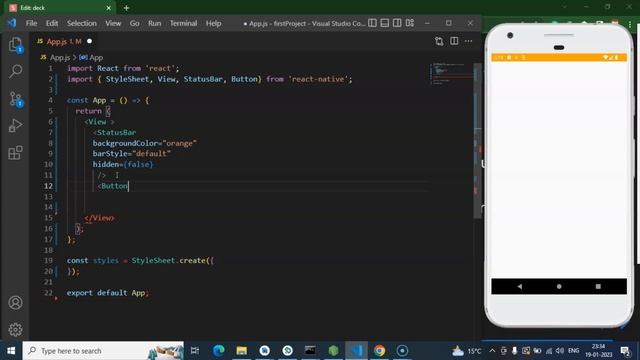This screenshot has height=360, width=640.
Task: Launch Microsoft Edge from the taskbar
Action: [218, 351]
